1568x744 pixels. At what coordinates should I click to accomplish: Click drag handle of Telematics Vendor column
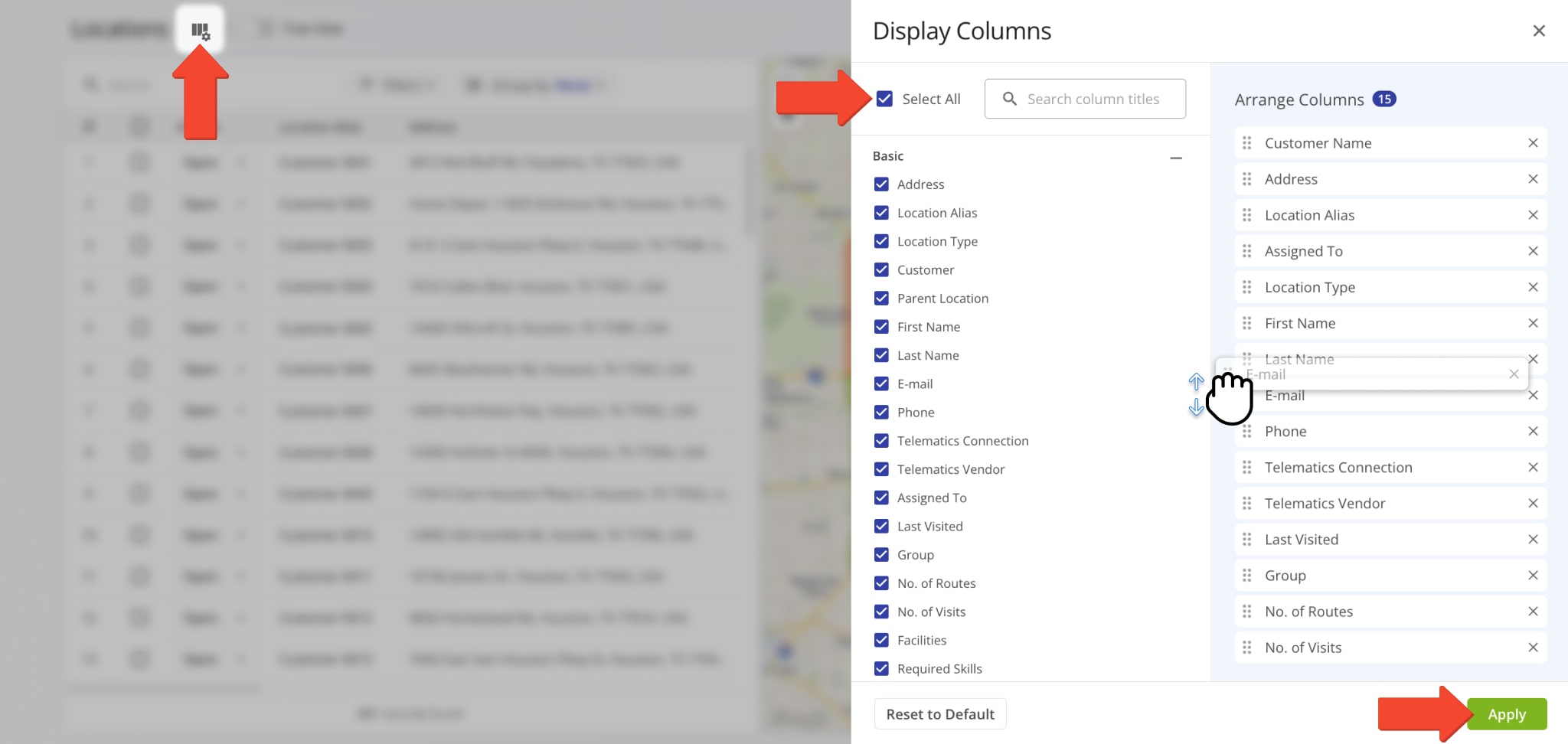click(x=1247, y=504)
